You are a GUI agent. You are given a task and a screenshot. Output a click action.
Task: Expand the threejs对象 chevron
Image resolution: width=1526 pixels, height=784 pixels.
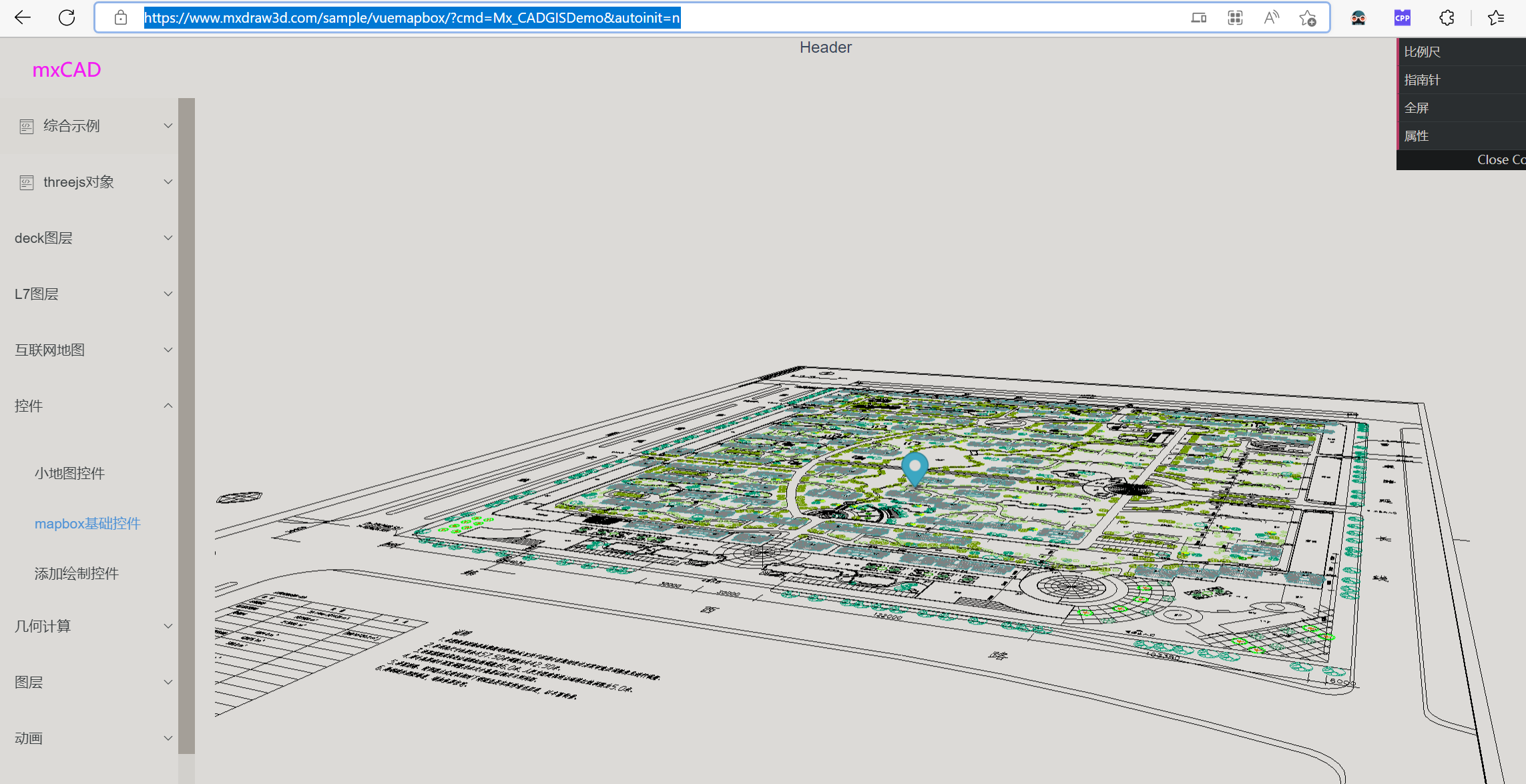(x=168, y=182)
